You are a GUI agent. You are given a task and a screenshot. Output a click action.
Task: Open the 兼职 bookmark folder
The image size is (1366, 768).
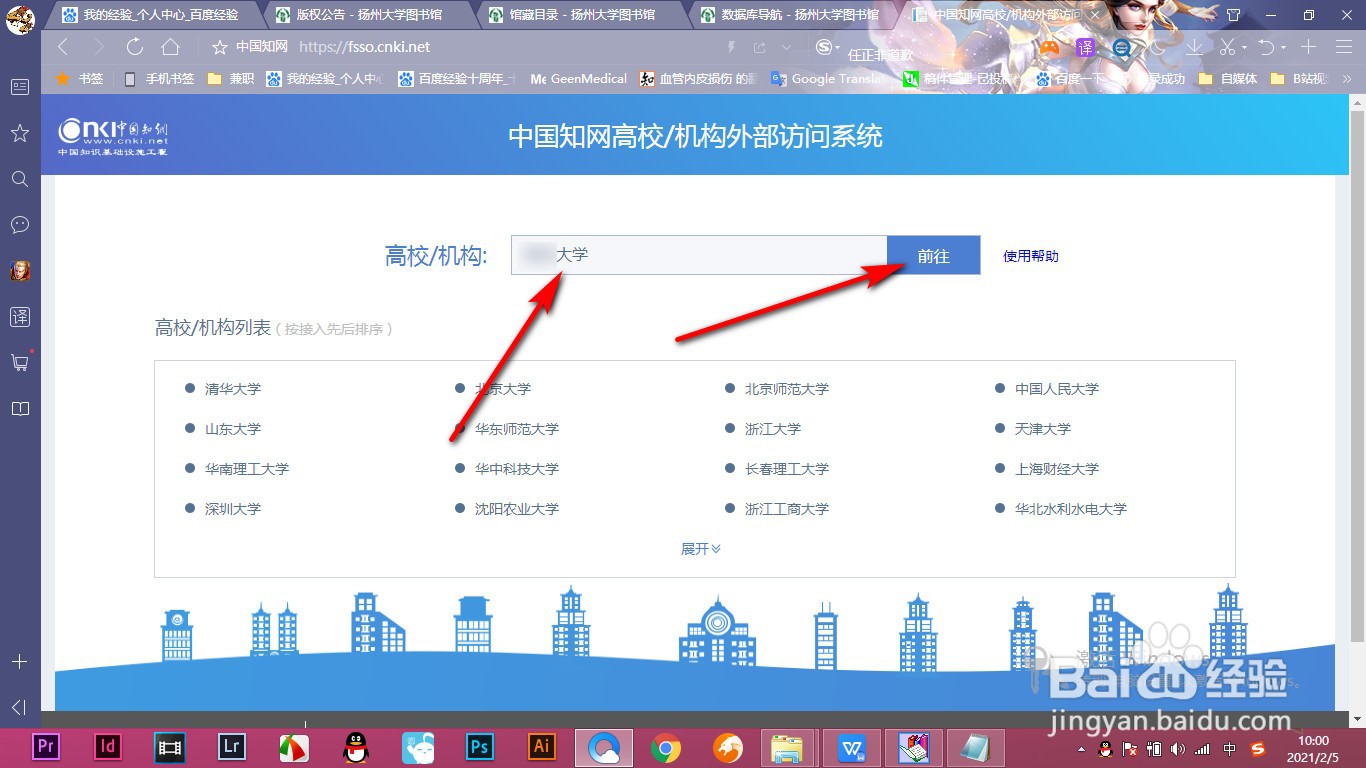[230, 78]
